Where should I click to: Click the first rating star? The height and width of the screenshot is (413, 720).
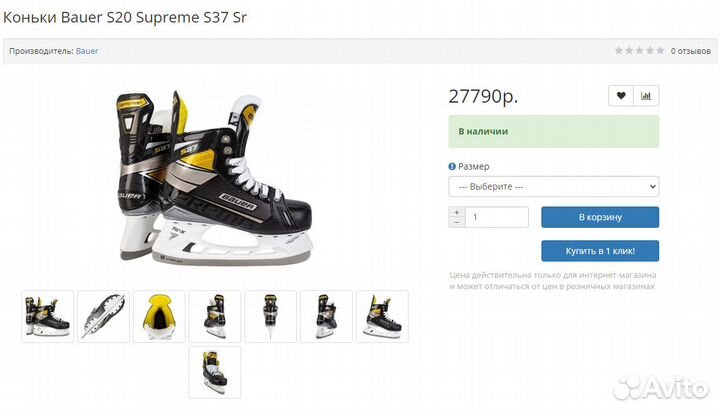619,50
